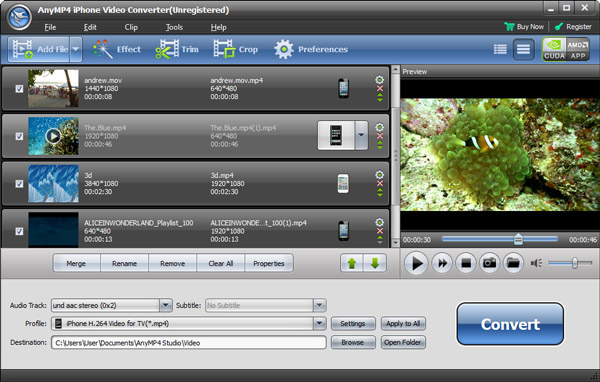Open the Tools menu
600x382 pixels.
pos(174,27)
